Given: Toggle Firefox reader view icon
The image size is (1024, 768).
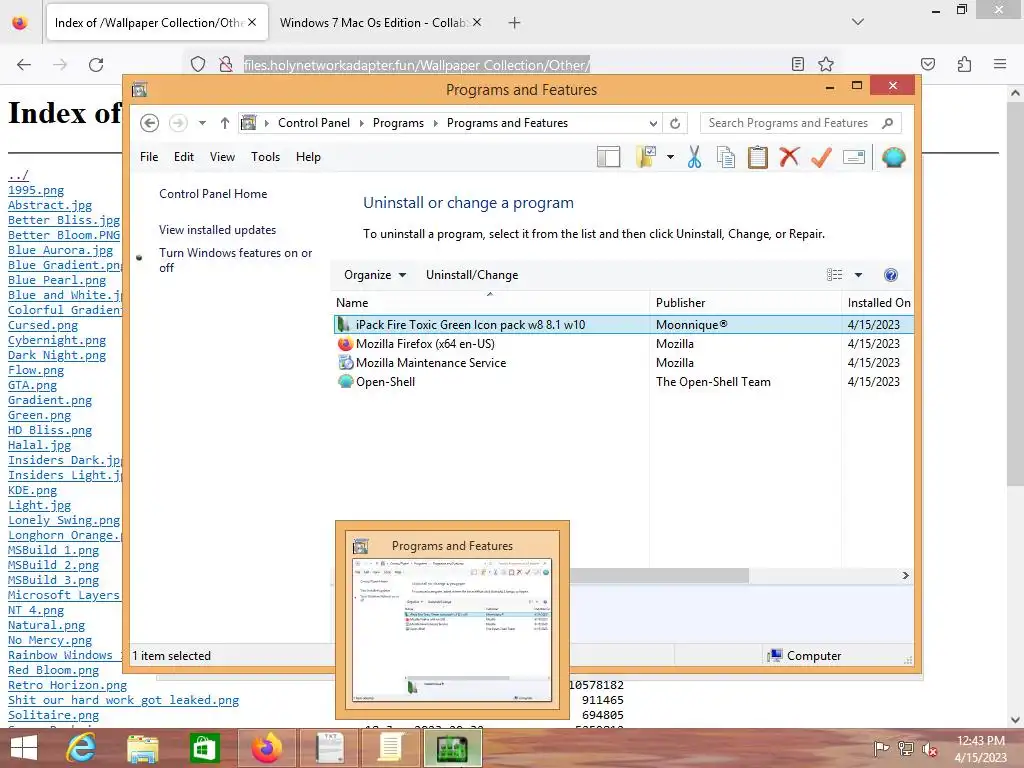Looking at the screenshot, I should tap(797, 64).
